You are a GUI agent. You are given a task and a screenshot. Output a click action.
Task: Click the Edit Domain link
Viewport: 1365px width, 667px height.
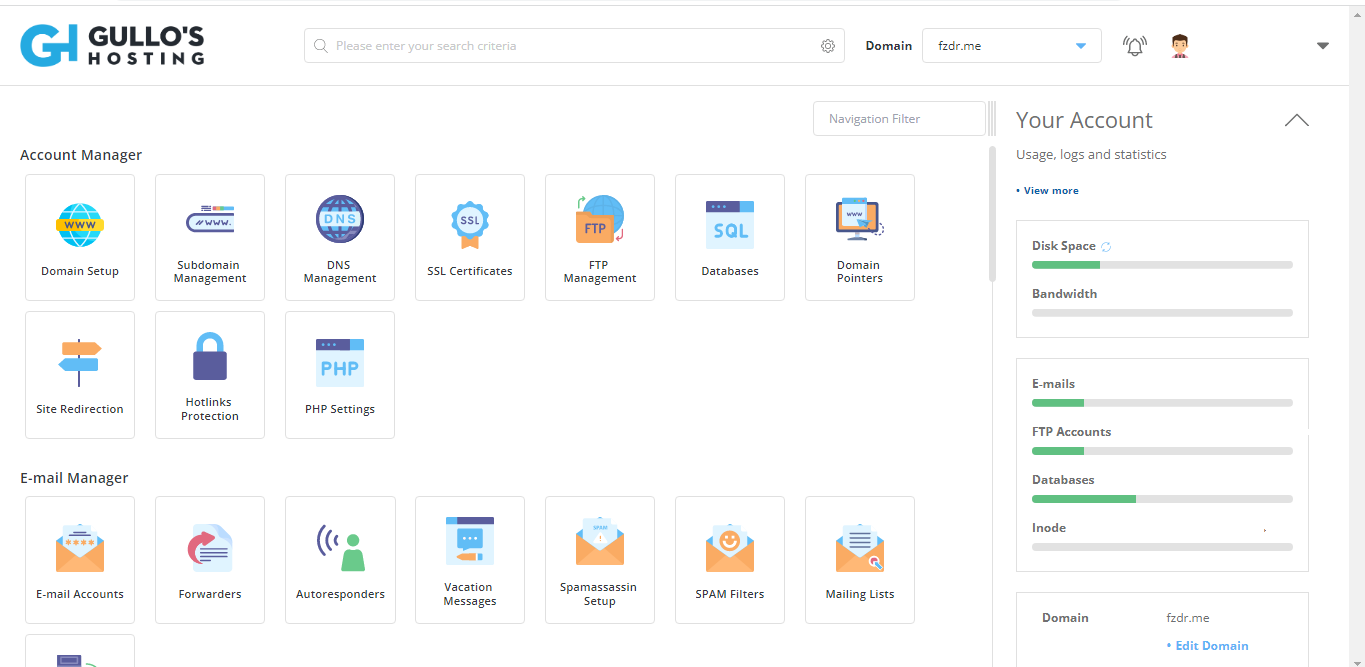tap(1212, 646)
